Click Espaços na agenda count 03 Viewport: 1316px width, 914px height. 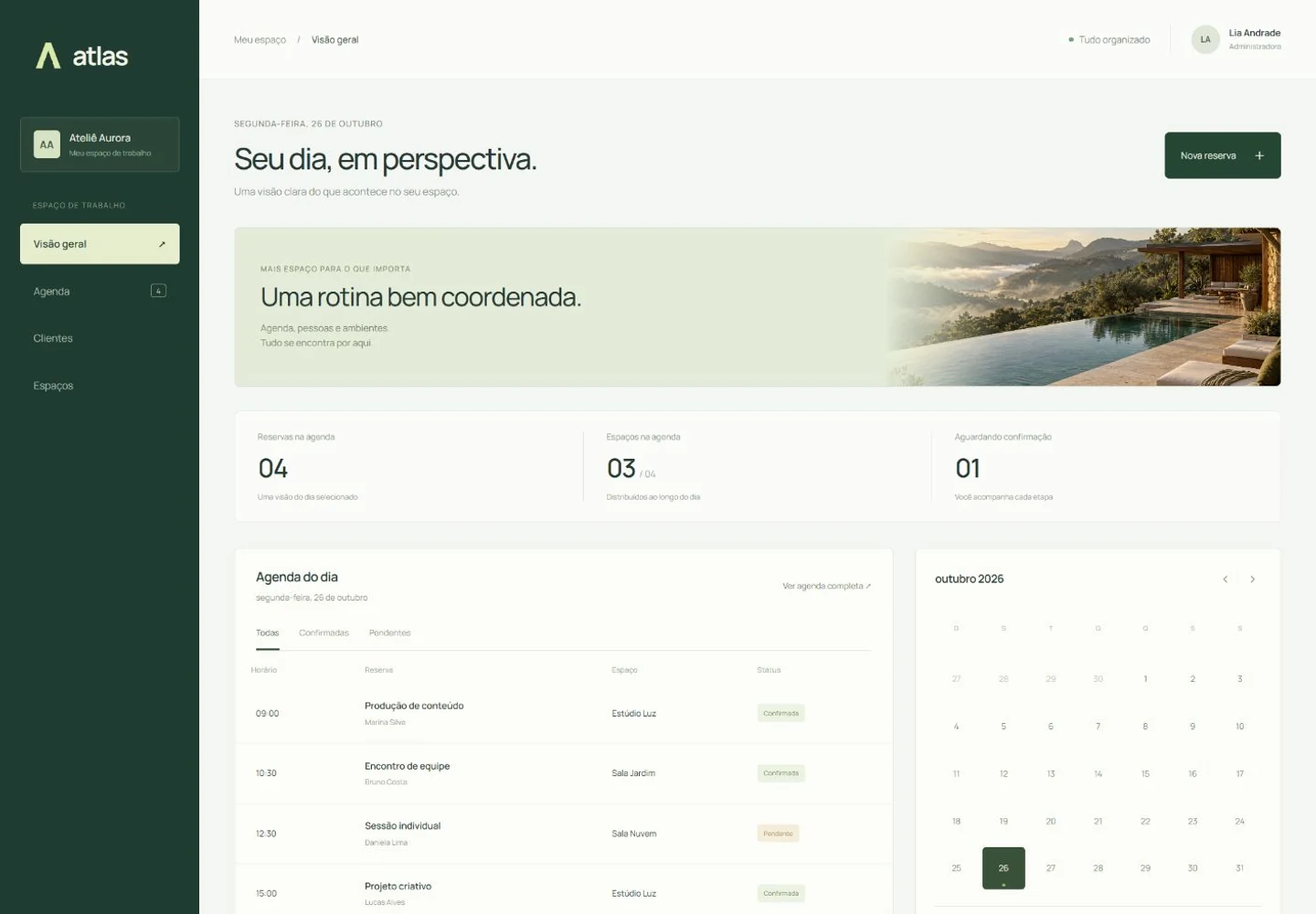point(621,469)
